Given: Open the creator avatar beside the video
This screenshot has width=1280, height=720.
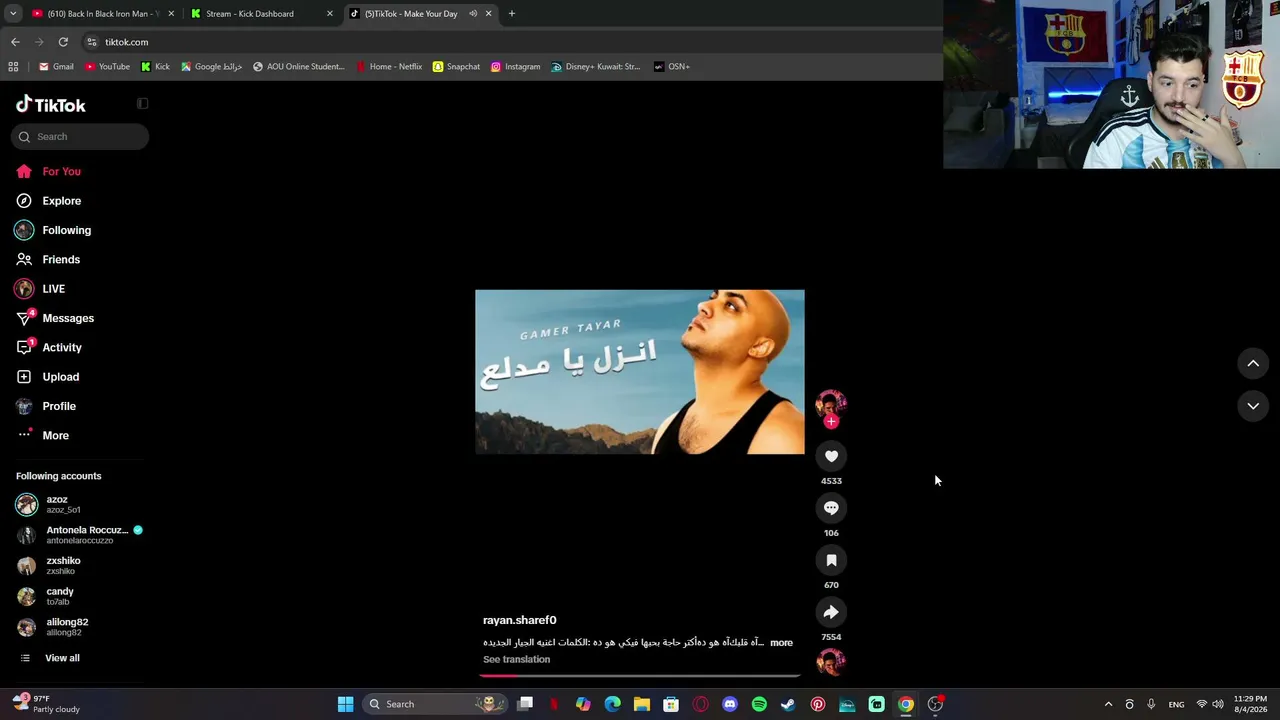Looking at the screenshot, I should [831, 403].
